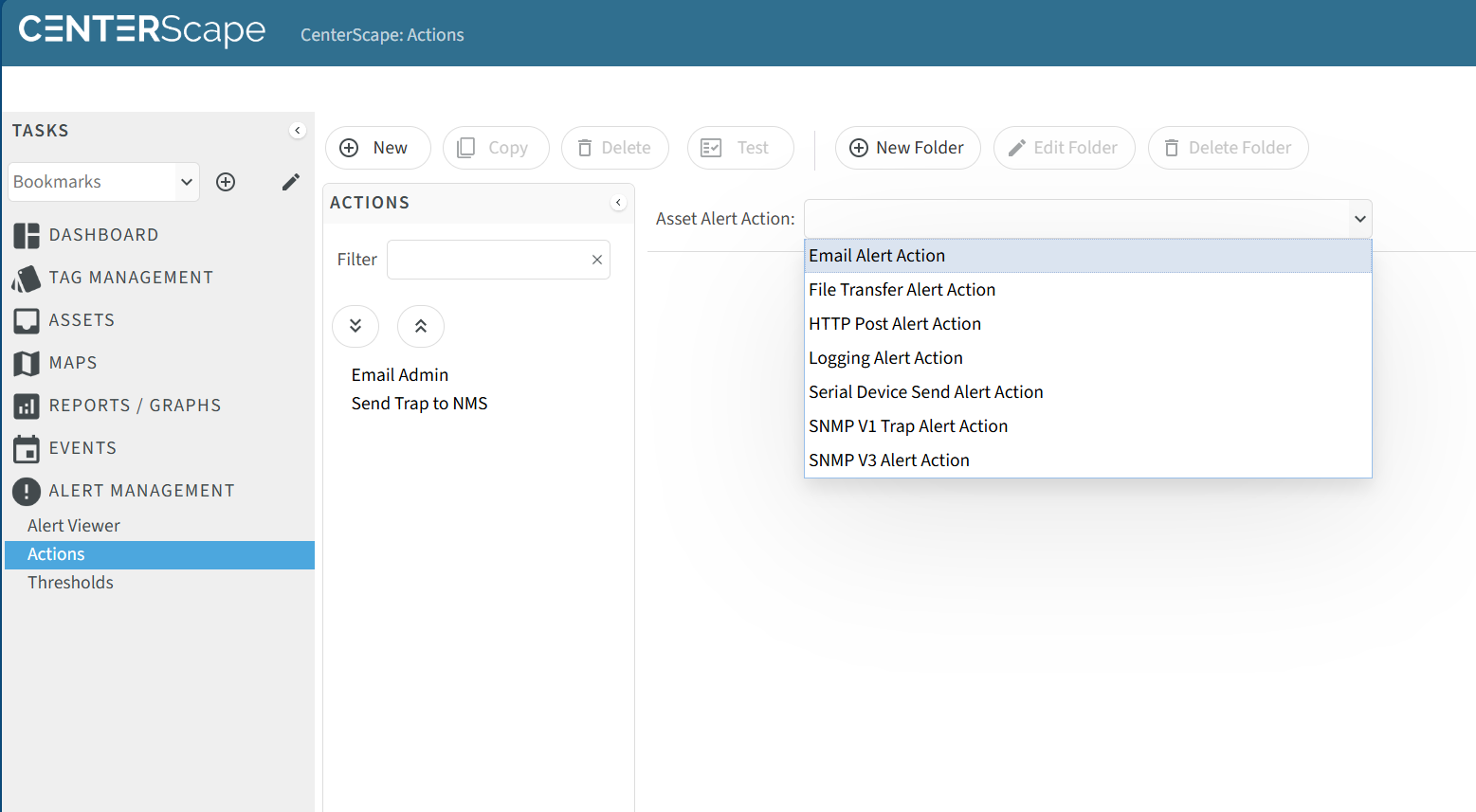Go to Tag Management section

click(x=131, y=278)
